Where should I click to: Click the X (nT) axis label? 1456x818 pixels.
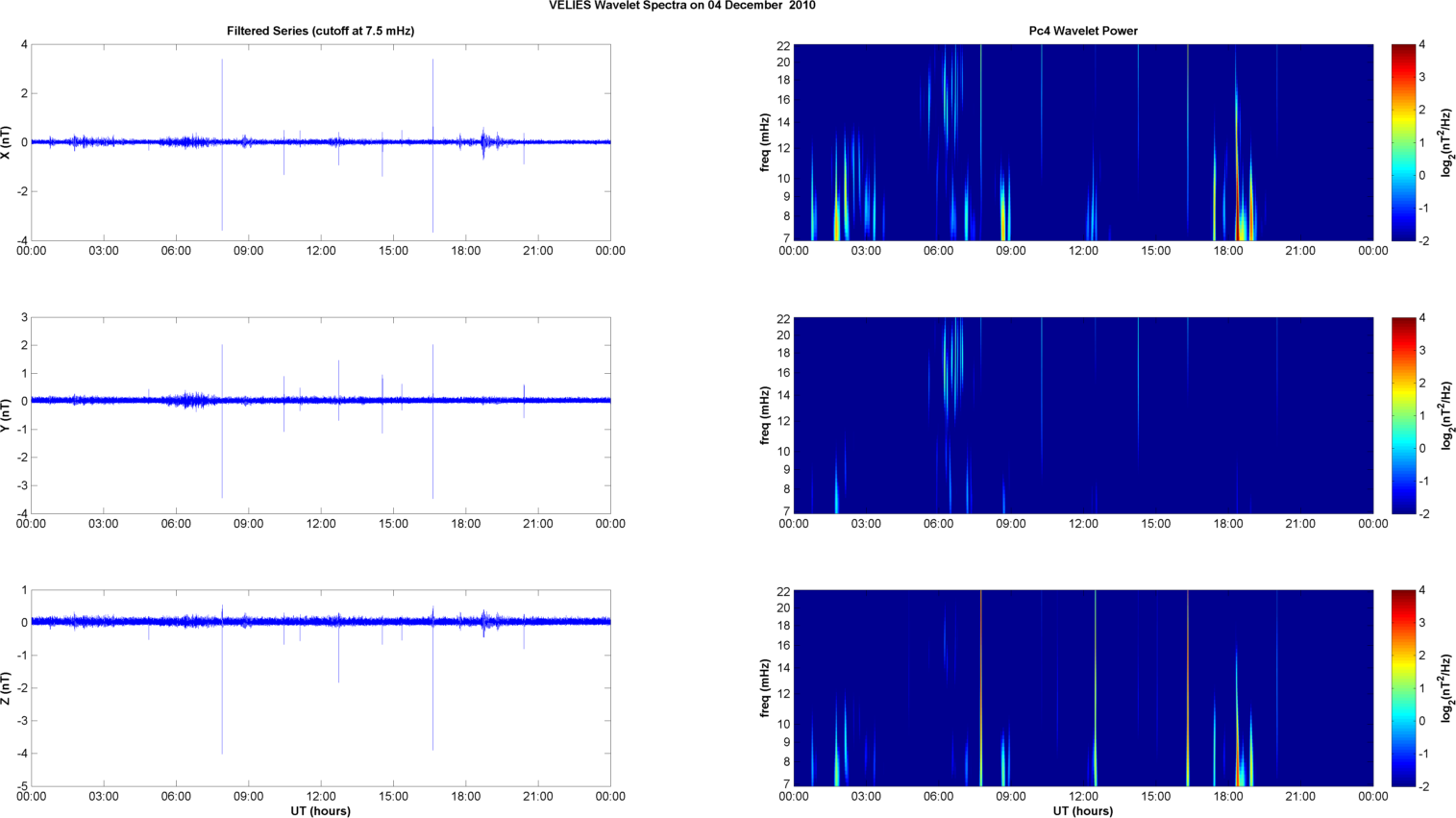(x=8, y=142)
